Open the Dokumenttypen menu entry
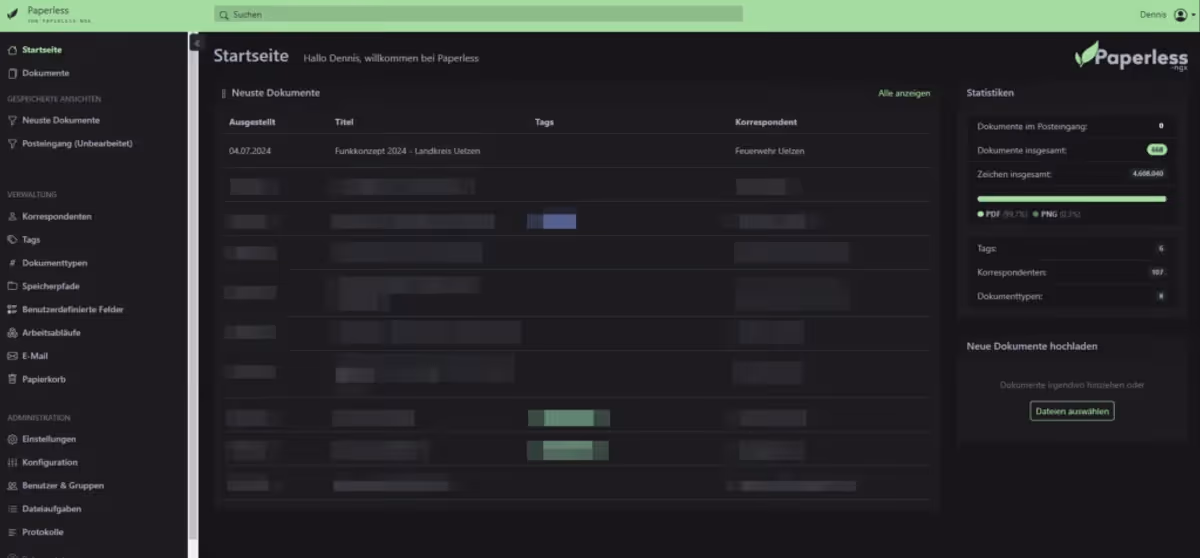Image resolution: width=1200 pixels, height=558 pixels. click(x=54, y=263)
